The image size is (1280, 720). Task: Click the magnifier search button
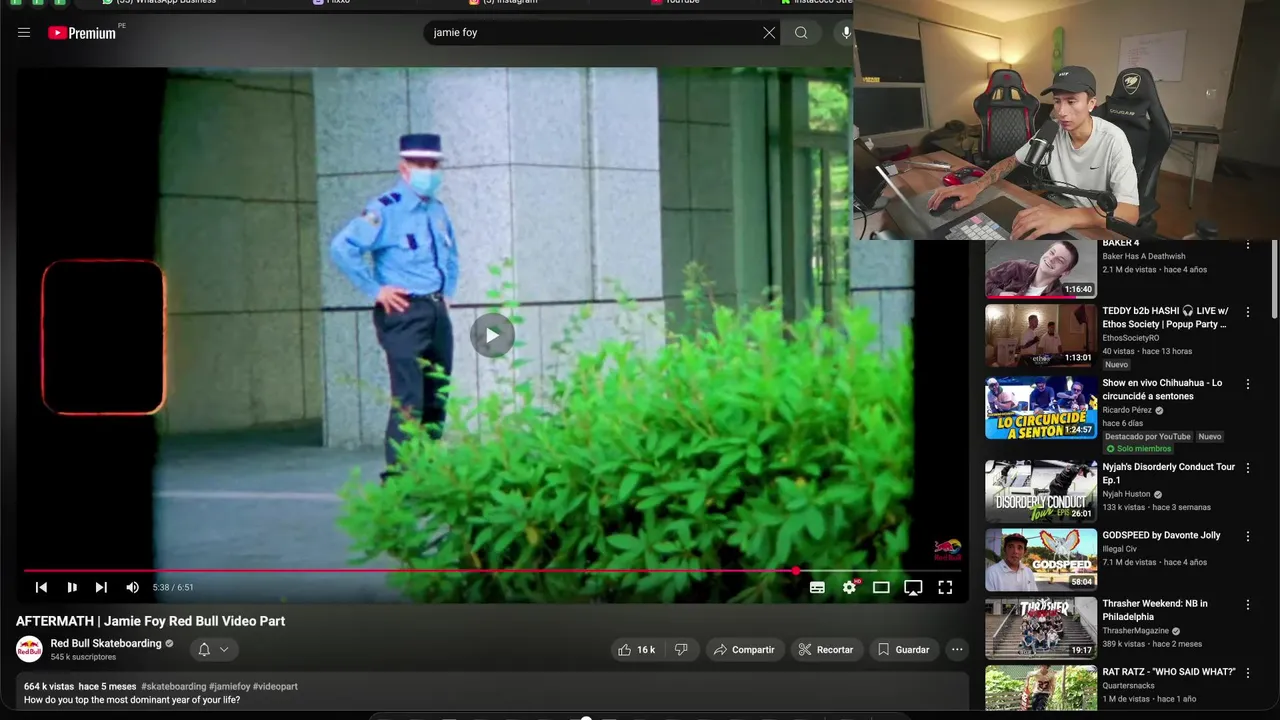801,33
